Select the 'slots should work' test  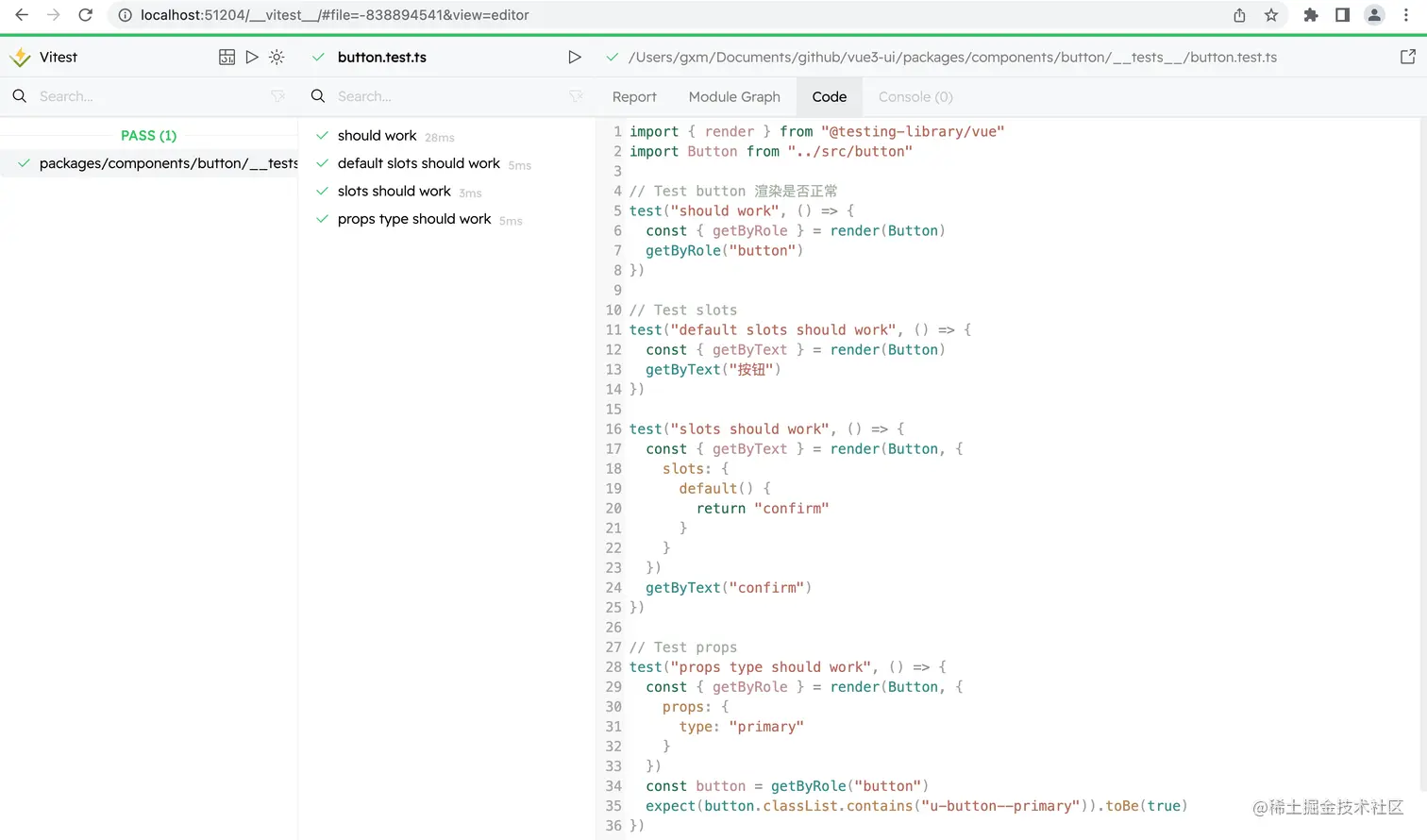pos(446,192)
